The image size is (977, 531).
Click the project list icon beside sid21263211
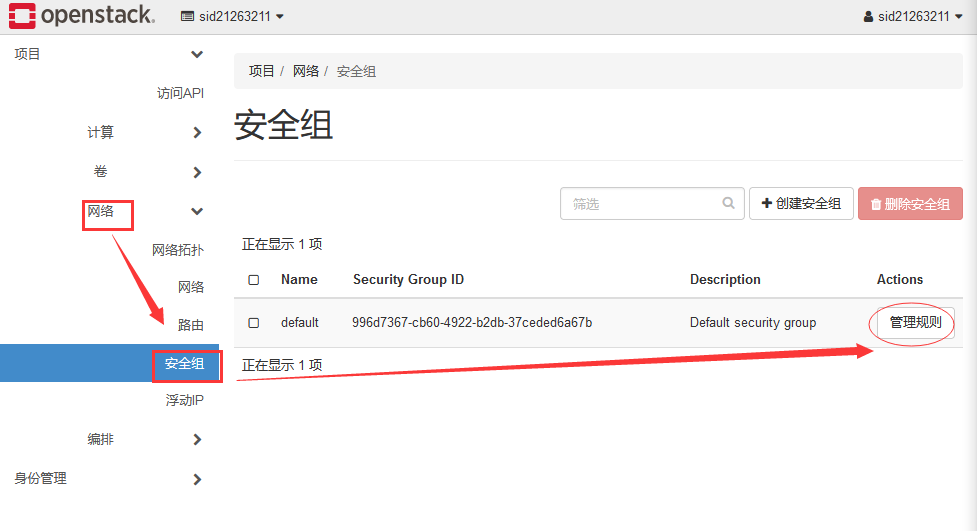[x=188, y=16]
